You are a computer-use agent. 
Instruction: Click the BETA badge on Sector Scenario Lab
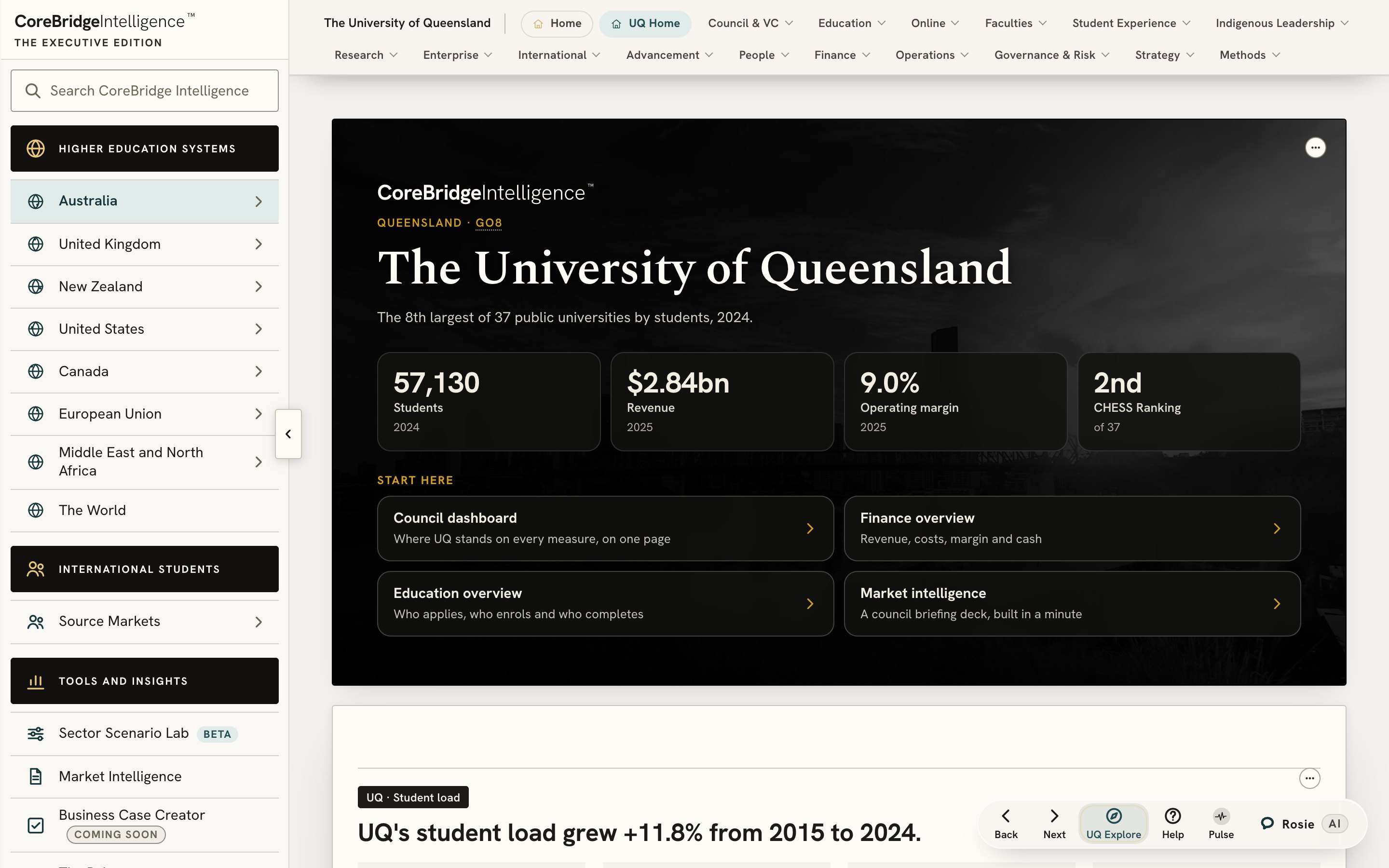coord(217,734)
